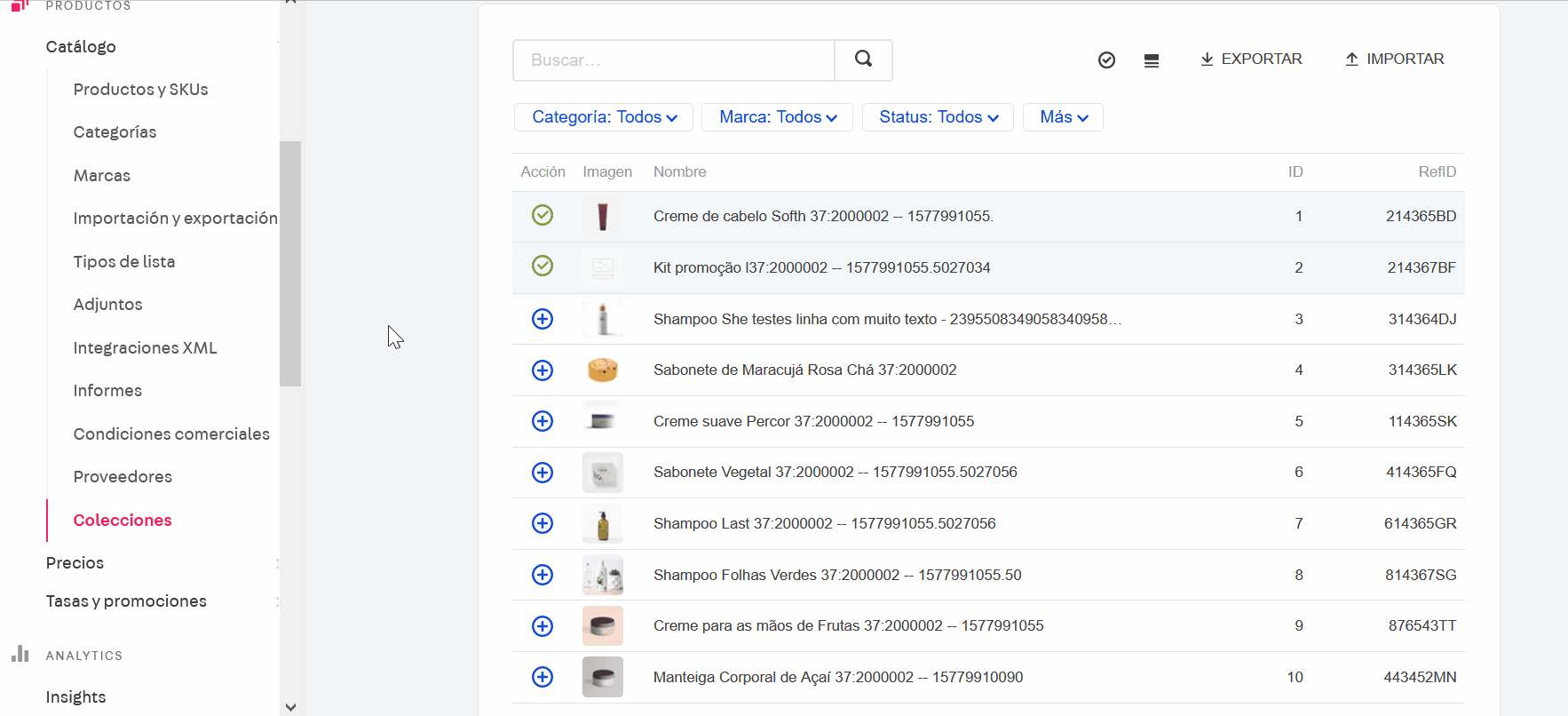Toggle plus icon for Shampoo Last row

pos(542,523)
